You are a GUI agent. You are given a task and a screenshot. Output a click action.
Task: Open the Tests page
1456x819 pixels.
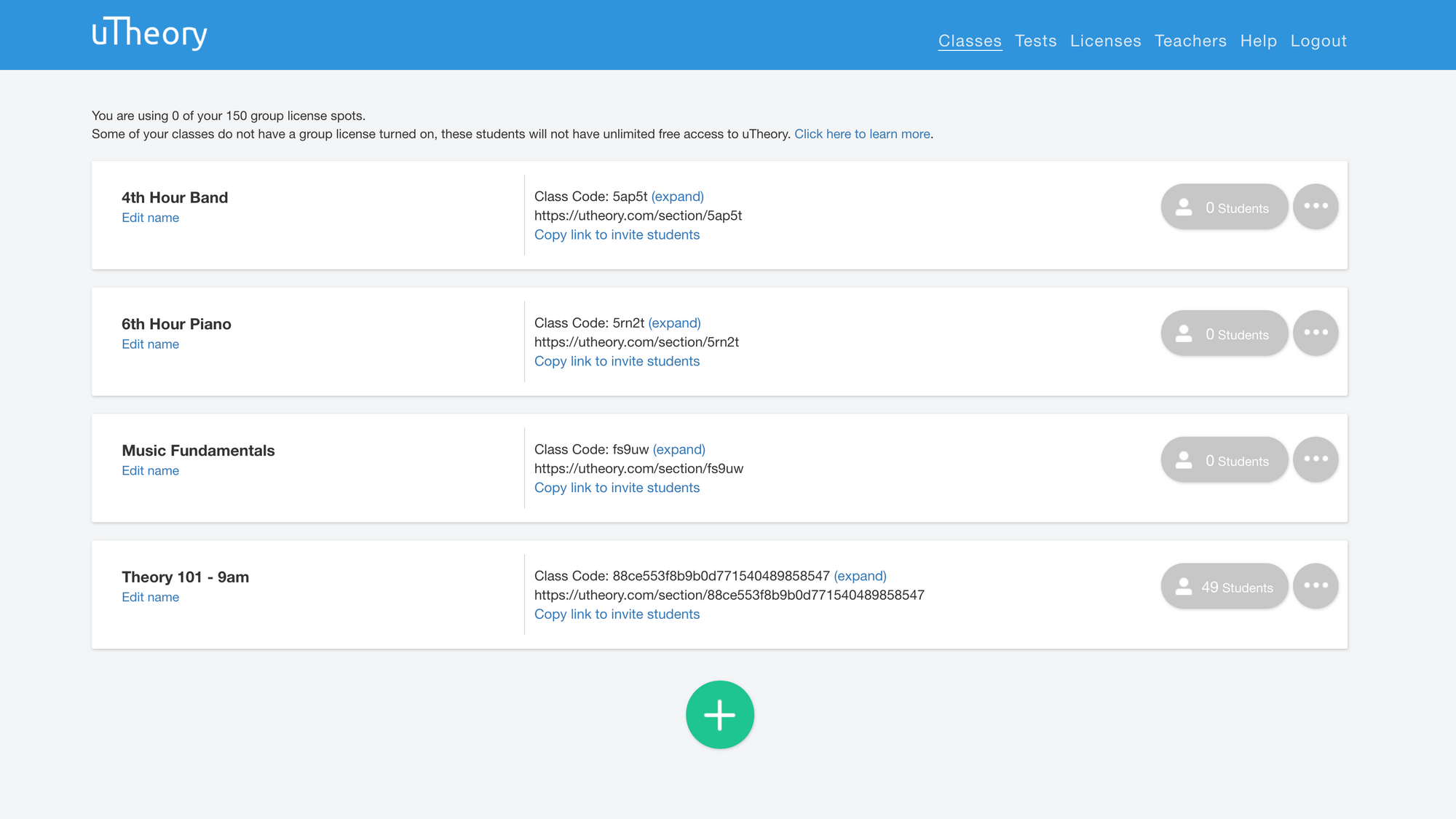pyautogui.click(x=1036, y=41)
